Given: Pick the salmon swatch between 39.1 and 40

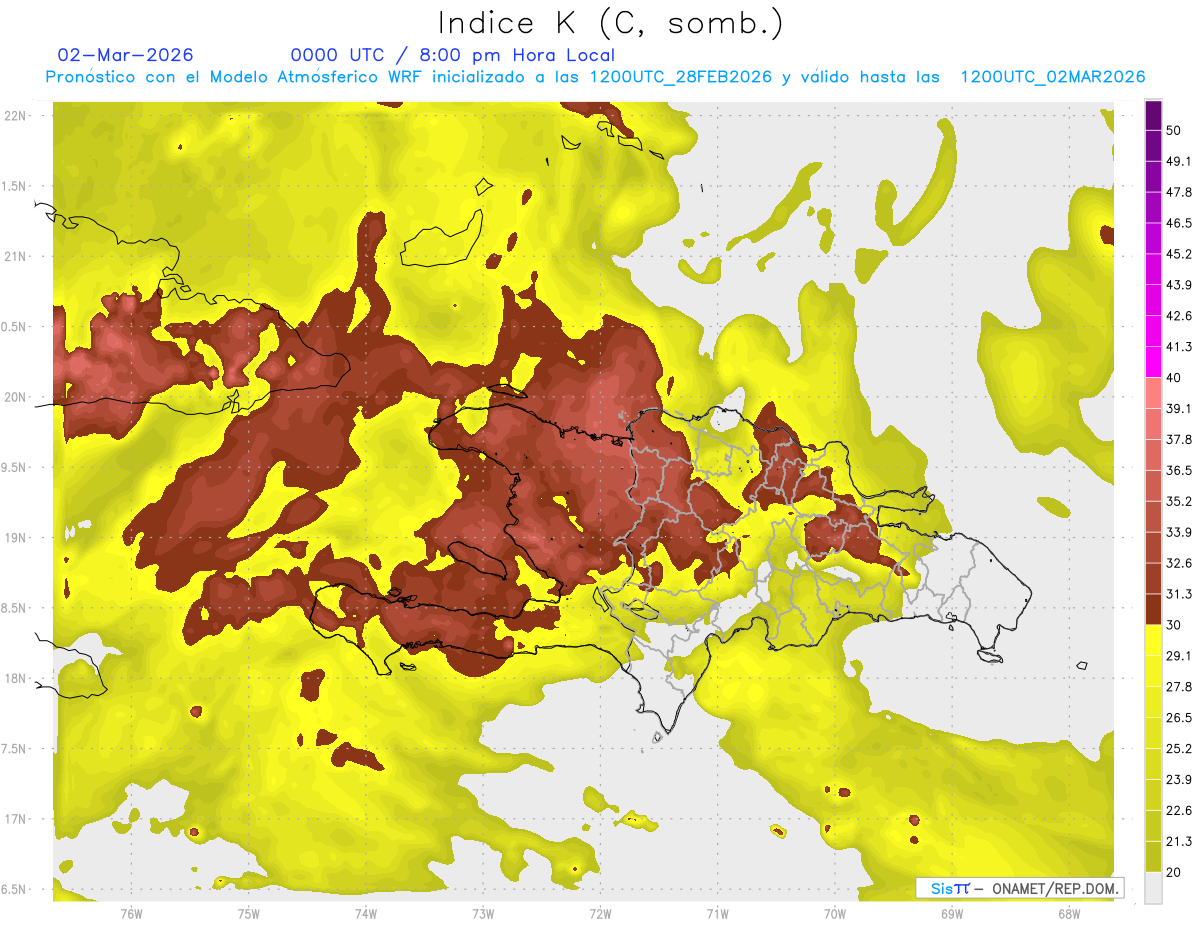Looking at the screenshot, I should (1154, 394).
